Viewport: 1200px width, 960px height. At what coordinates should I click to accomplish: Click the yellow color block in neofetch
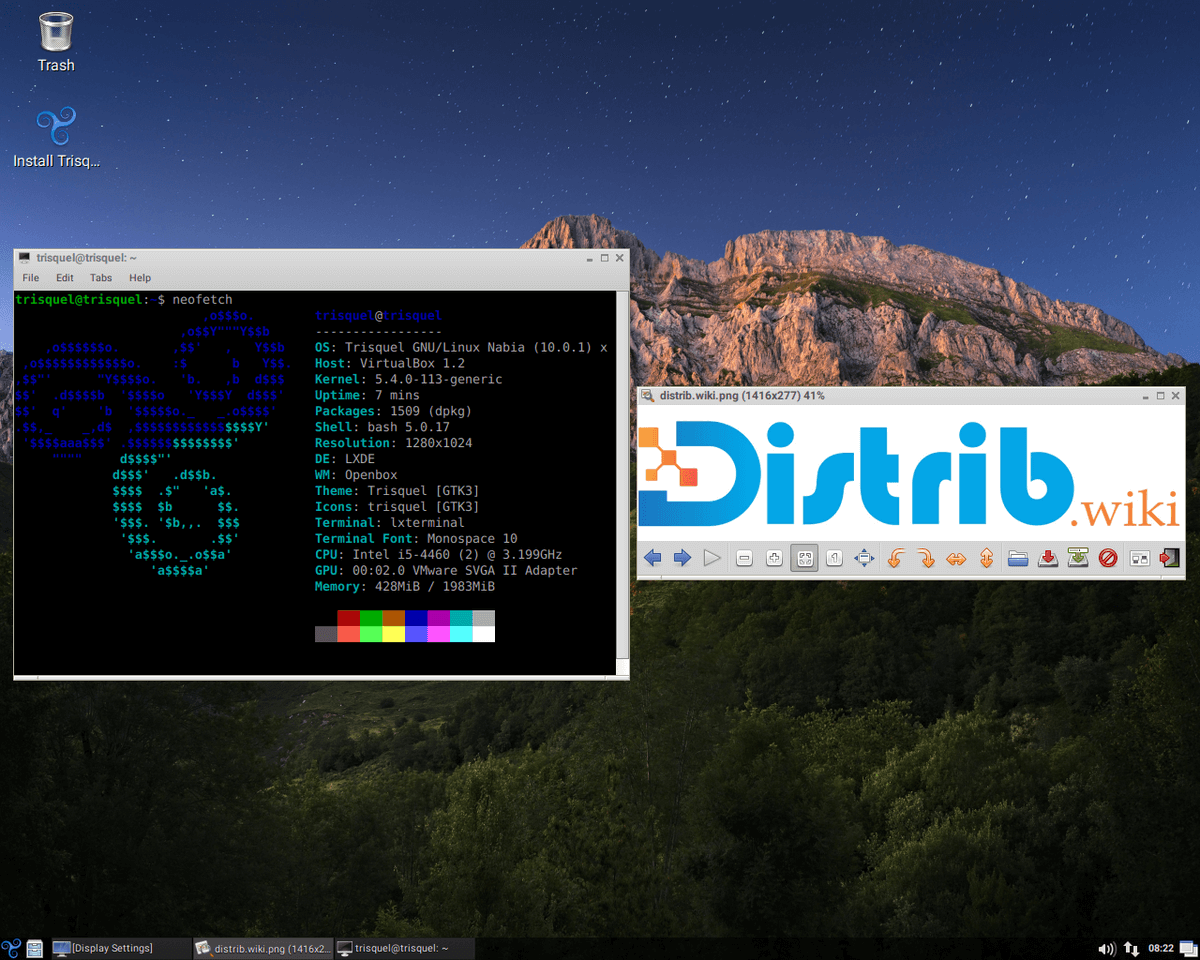tap(393, 634)
